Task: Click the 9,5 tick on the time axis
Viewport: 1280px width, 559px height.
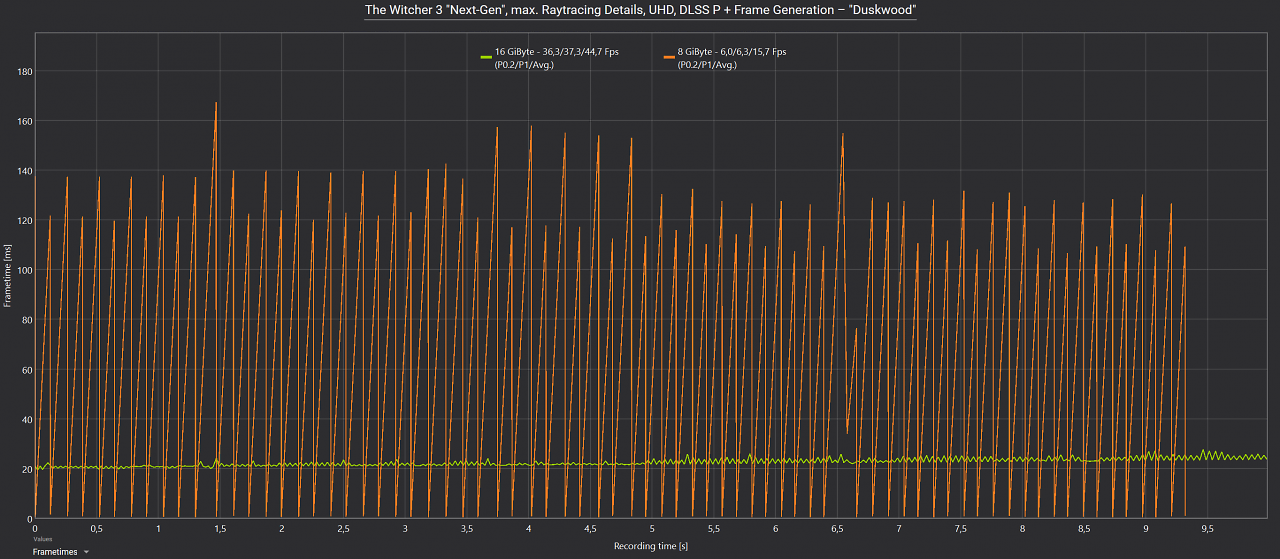Action: [1207, 528]
